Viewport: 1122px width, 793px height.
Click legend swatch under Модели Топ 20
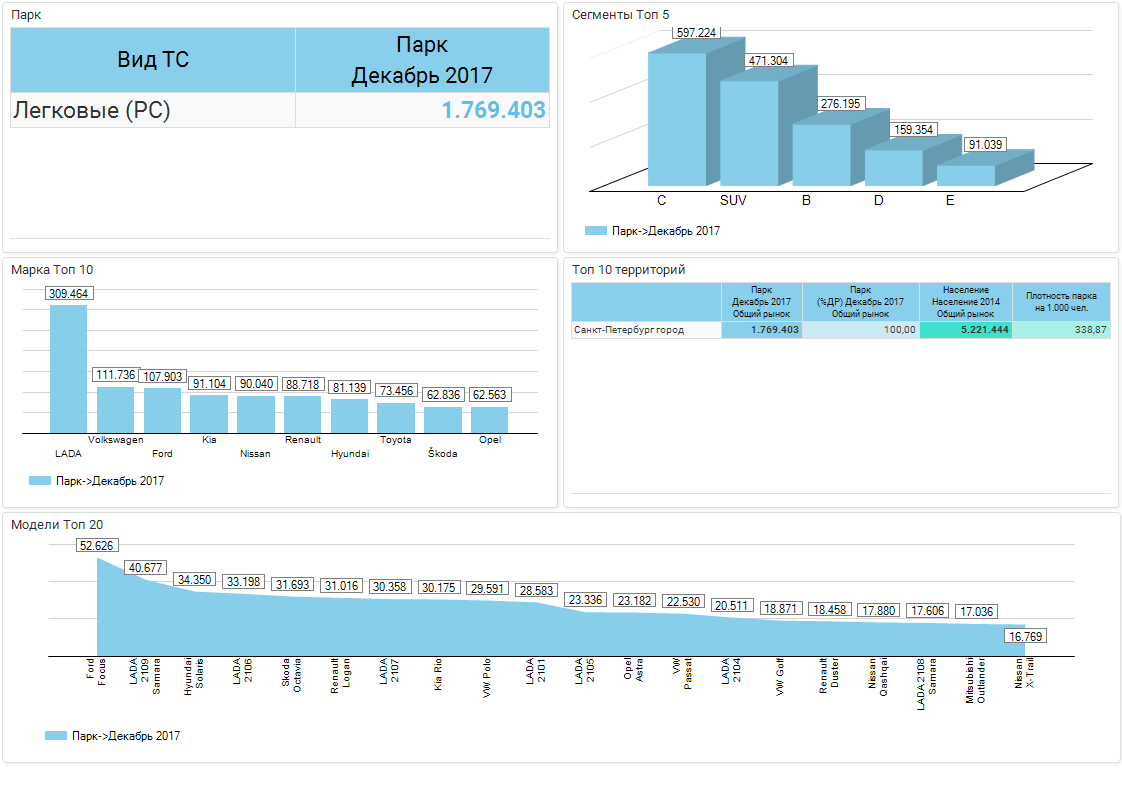point(56,736)
